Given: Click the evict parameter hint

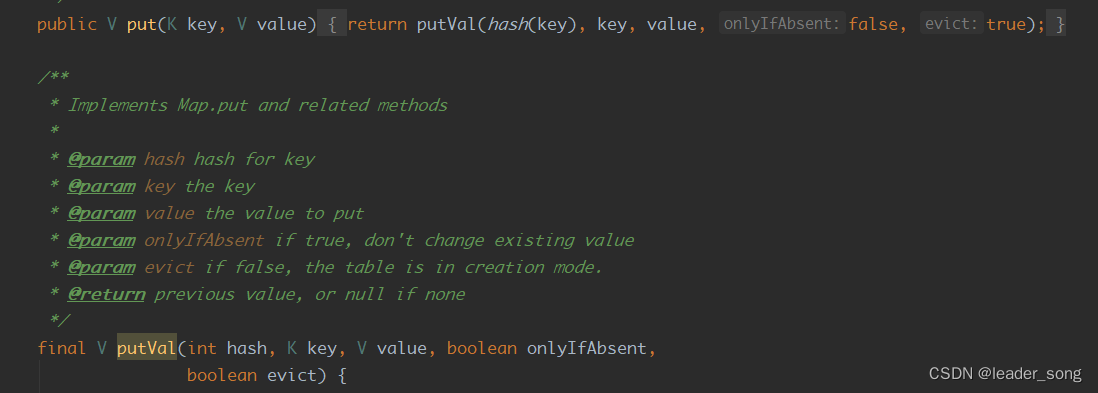Looking at the screenshot, I should pos(952,25).
